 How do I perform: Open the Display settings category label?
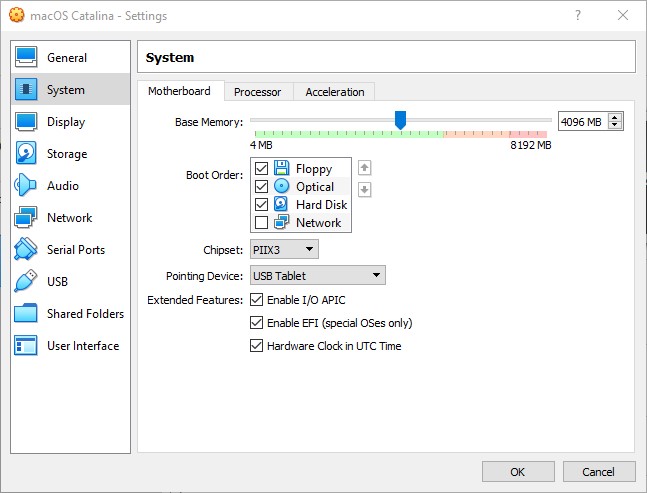66,122
